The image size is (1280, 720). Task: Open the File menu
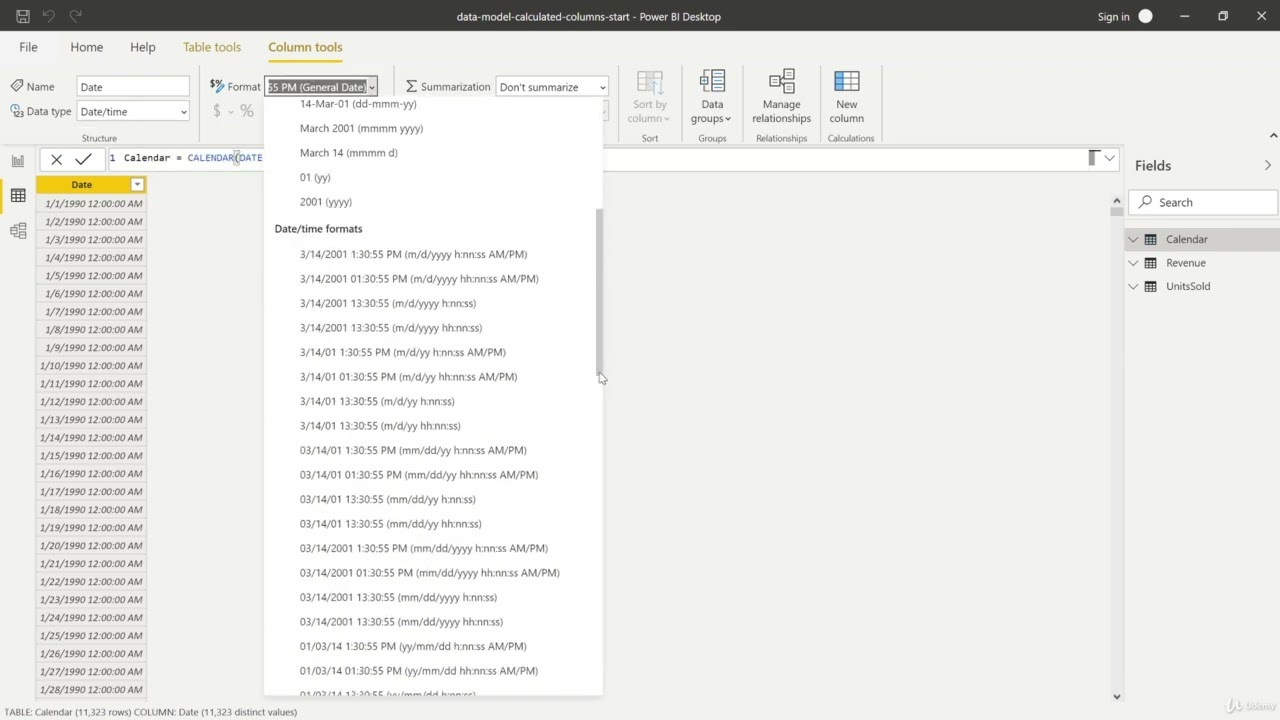click(28, 47)
